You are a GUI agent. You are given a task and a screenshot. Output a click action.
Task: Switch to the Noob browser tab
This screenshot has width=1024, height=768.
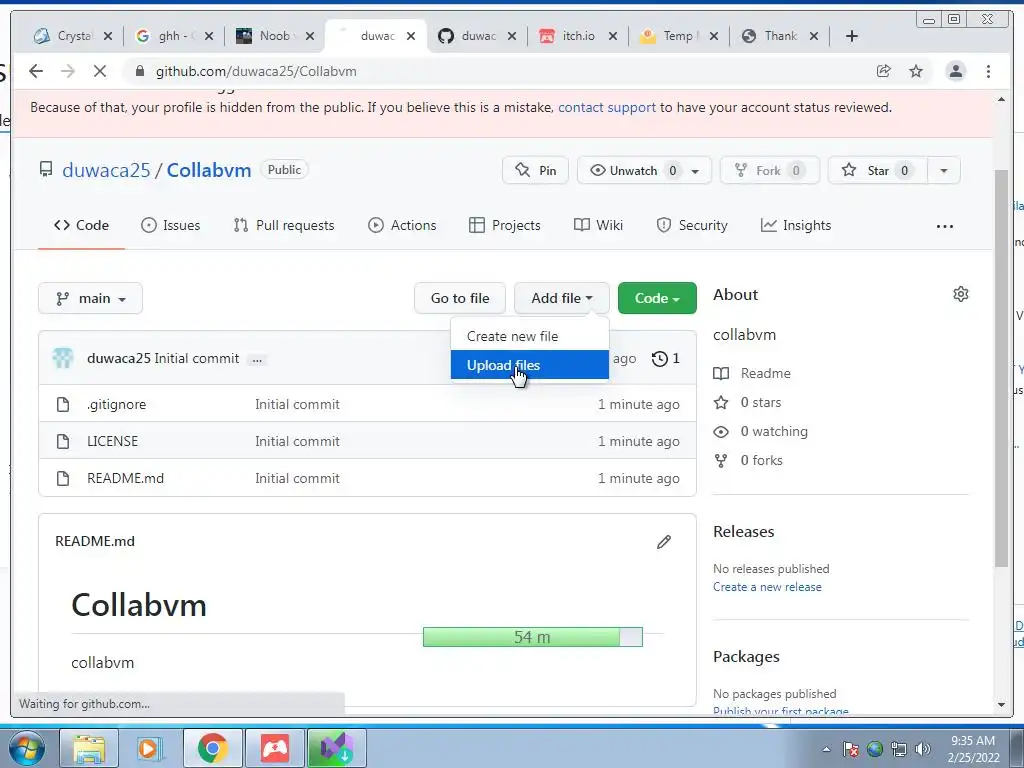tap(275, 36)
